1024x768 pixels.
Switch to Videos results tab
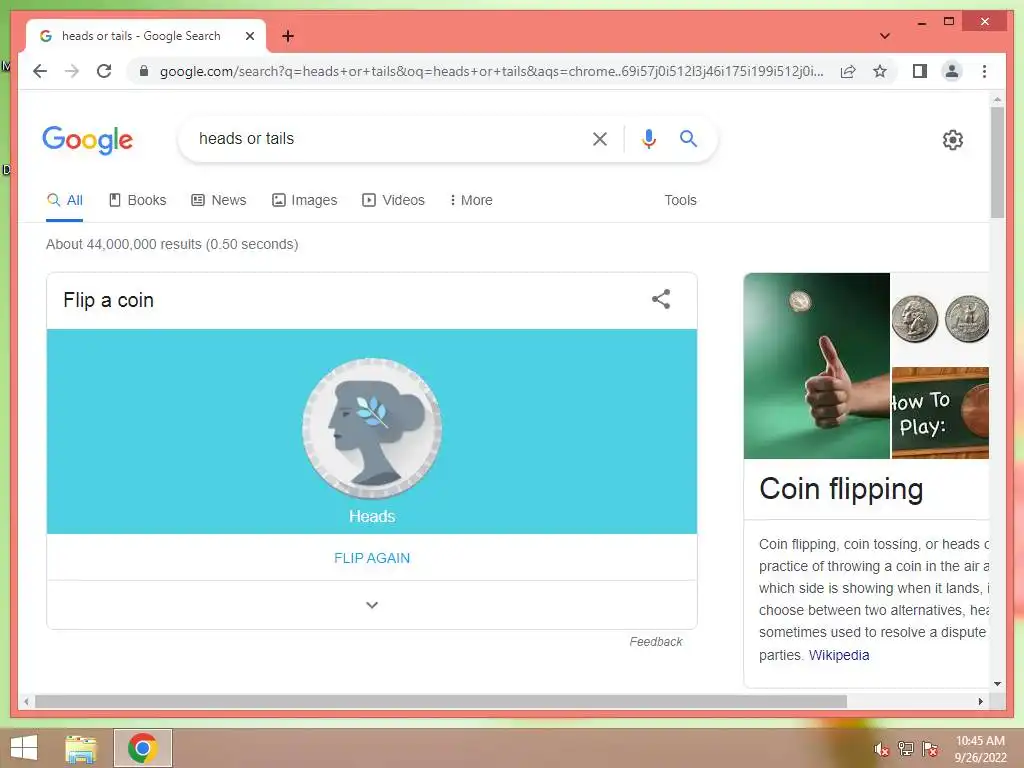393,200
